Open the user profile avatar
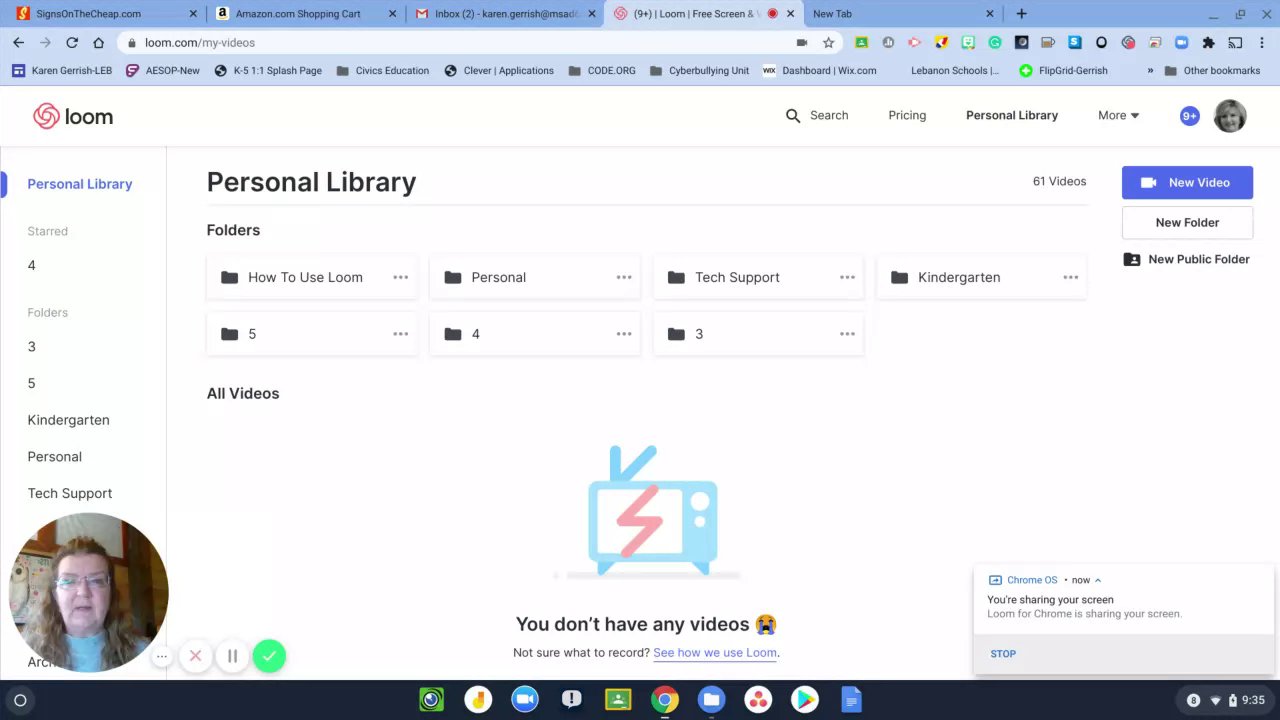Viewport: 1280px width, 720px height. (1230, 116)
